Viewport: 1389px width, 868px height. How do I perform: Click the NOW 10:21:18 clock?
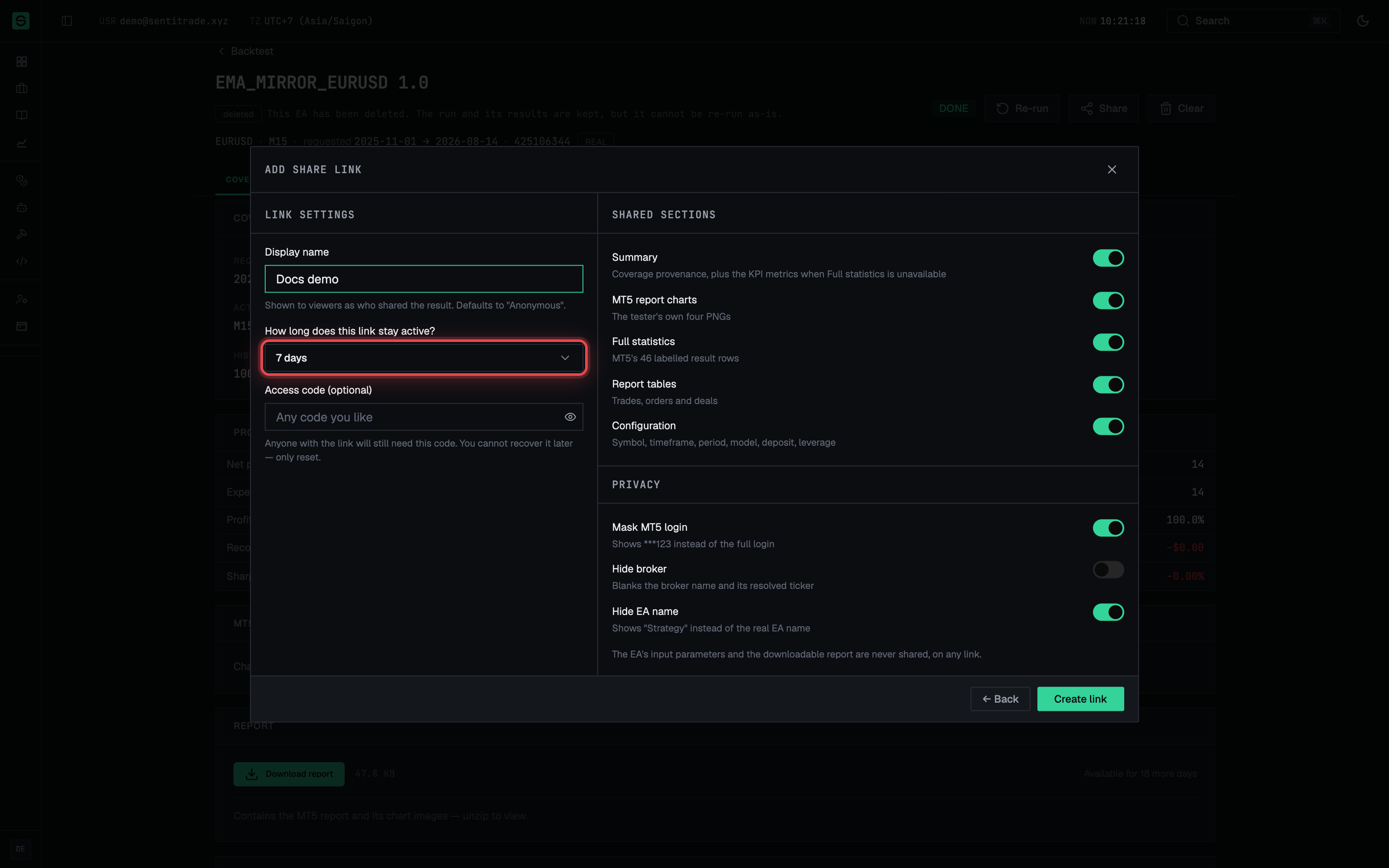pyautogui.click(x=1113, y=21)
